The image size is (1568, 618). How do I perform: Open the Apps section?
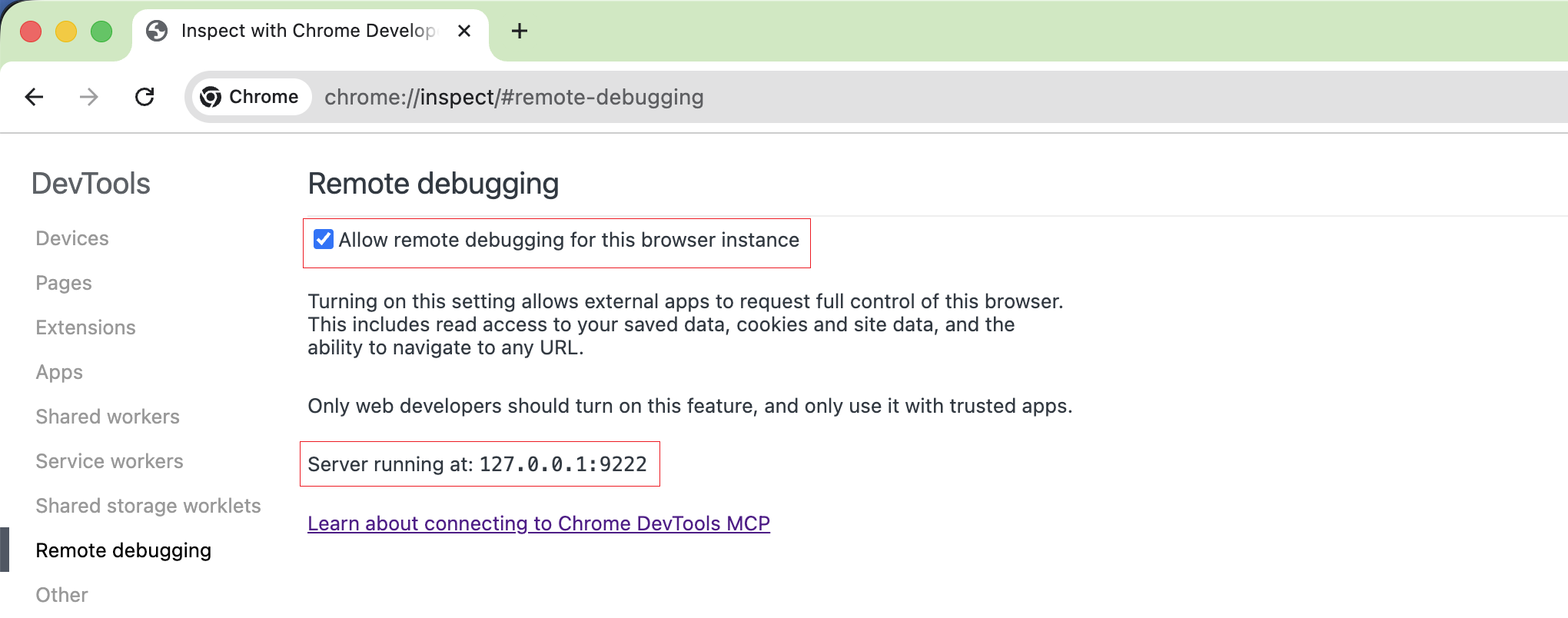click(x=59, y=372)
